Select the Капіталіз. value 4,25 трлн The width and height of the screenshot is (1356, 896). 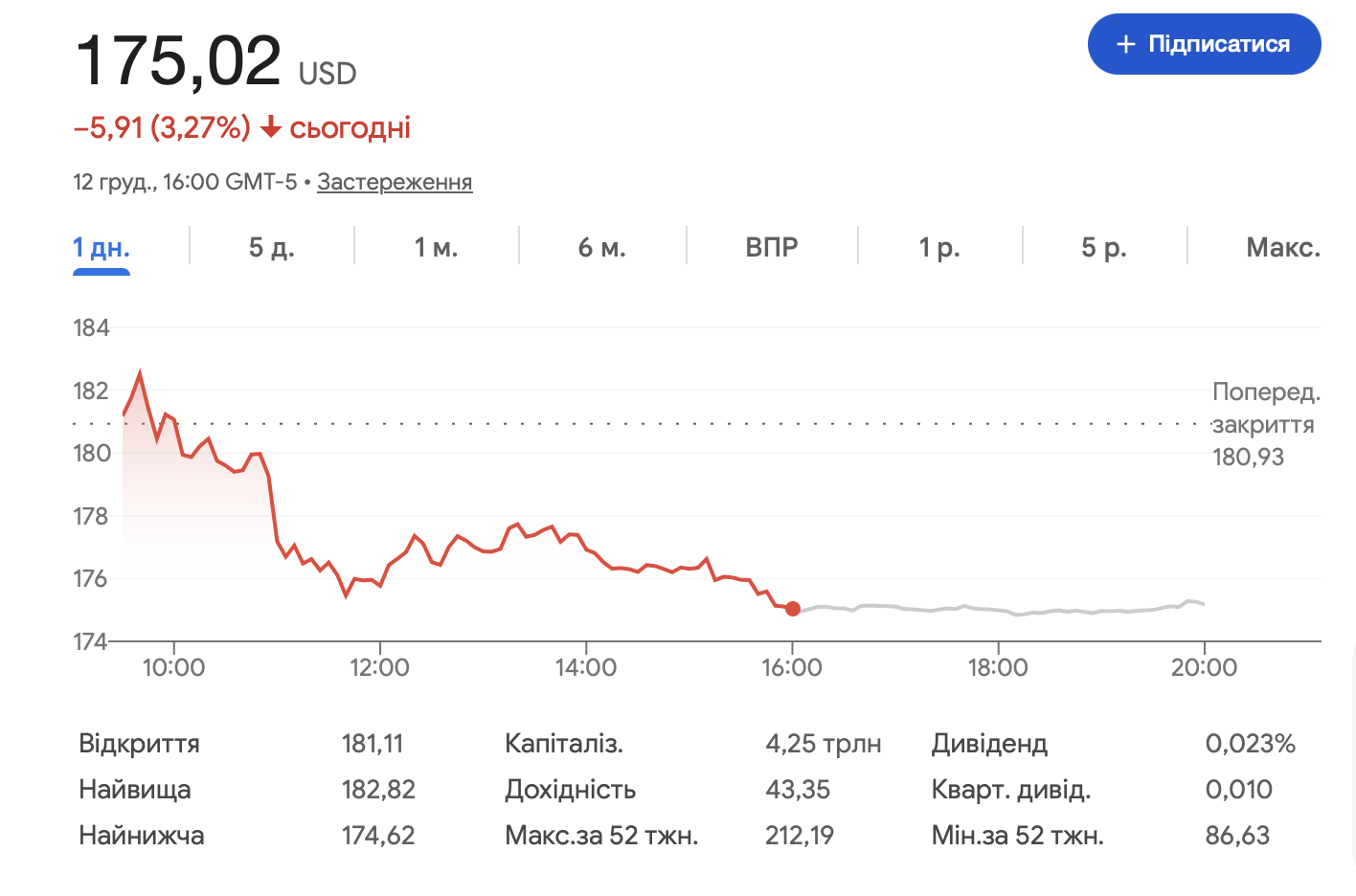pyautogui.click(x=824, y=744)
